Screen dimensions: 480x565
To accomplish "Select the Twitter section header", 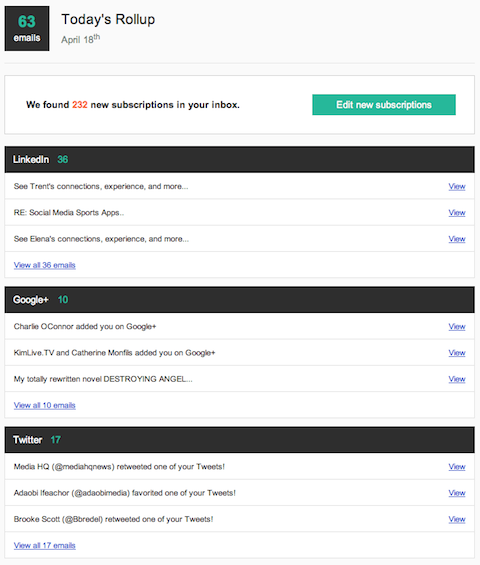I will tap(239, 440).
